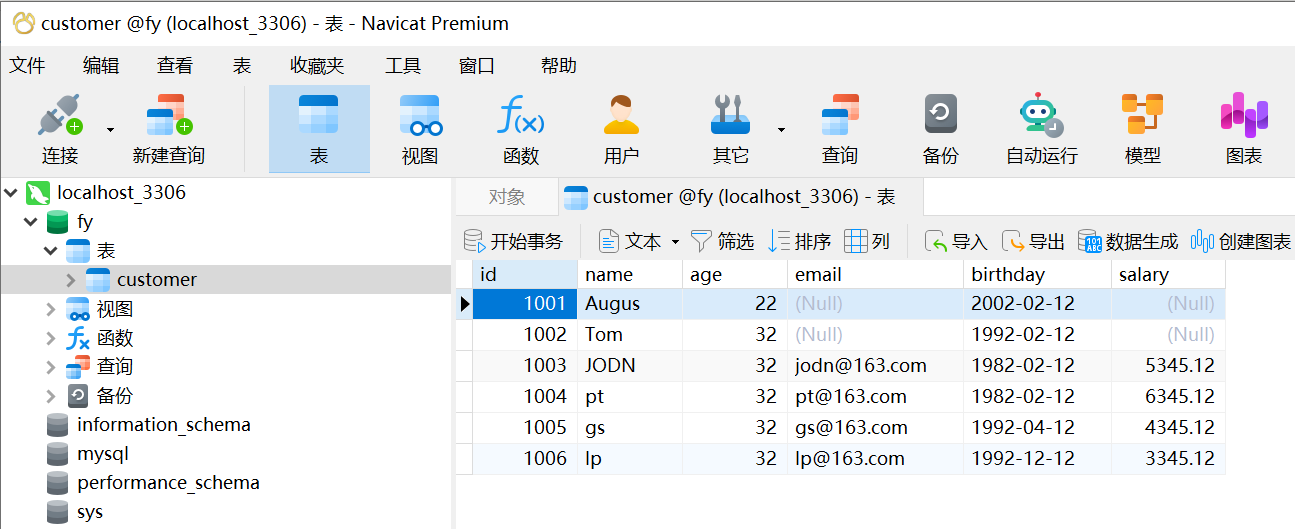The width and height of the screenshot is (1295, 529).
Task: Select the 视图 (View) toolbar icon
Action: point(420,117)
